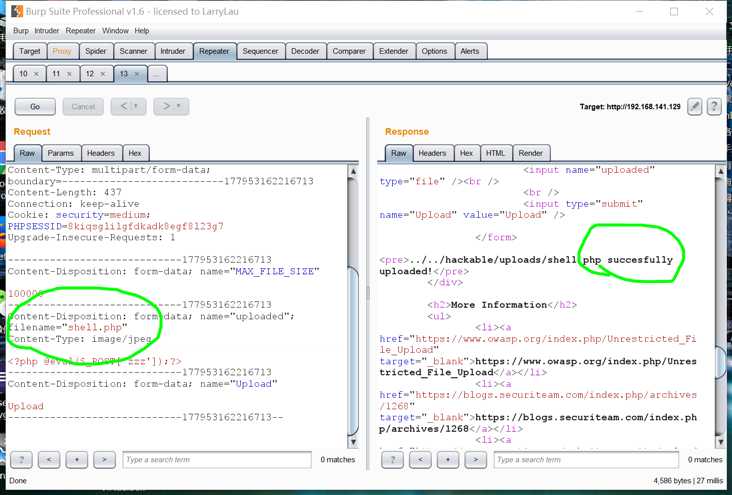
Task: Open Request search help question button
Action: pyautogui.click(x=21, y=460)
